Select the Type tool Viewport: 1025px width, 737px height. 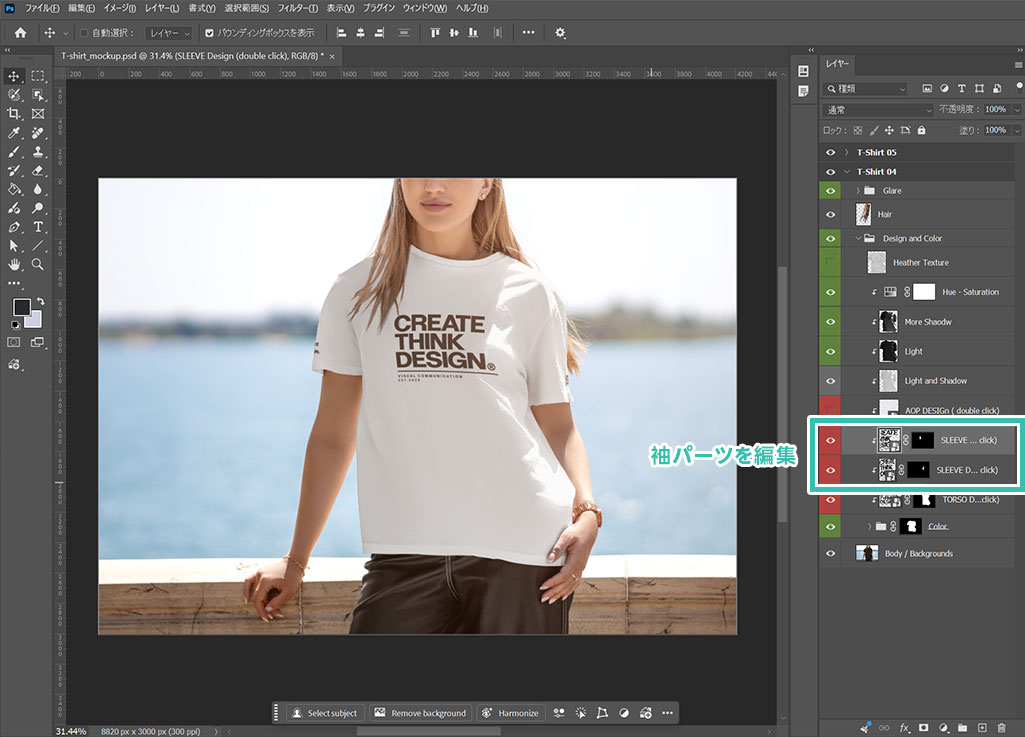click(38, 227)
